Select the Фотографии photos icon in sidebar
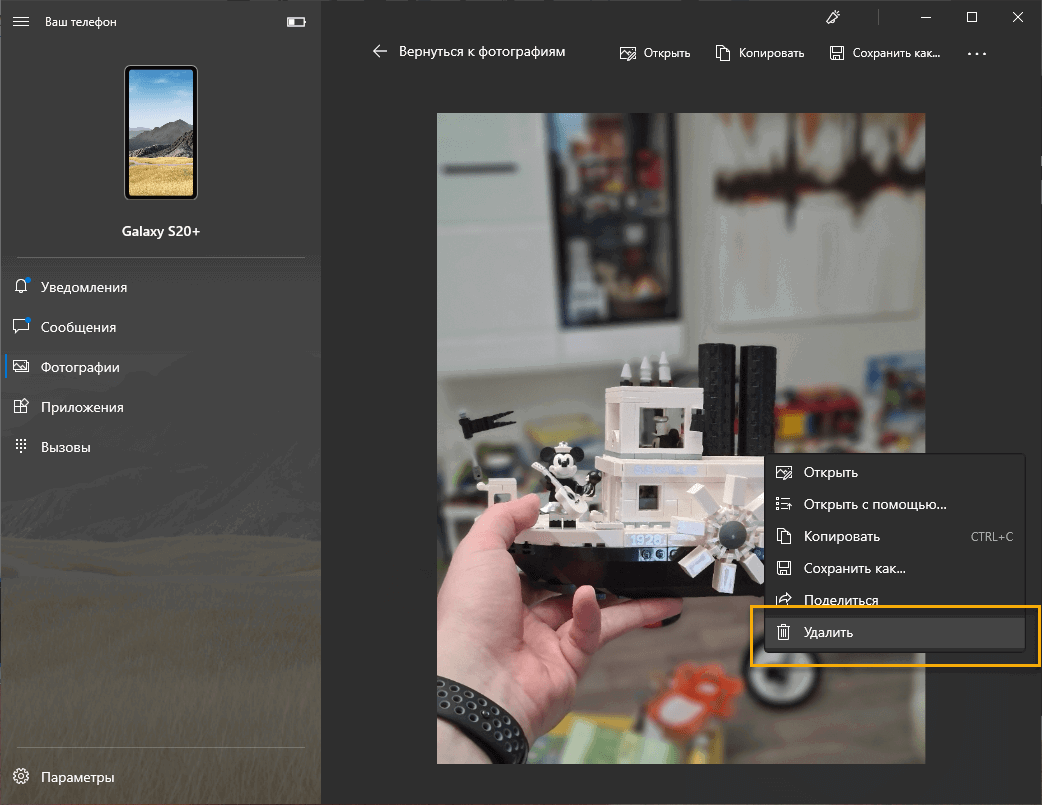 pos(21,366)
